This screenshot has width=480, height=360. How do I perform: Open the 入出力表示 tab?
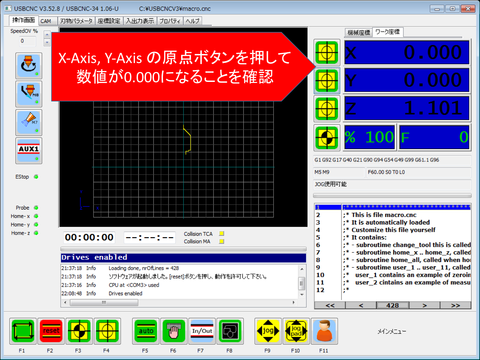(140, 21)
